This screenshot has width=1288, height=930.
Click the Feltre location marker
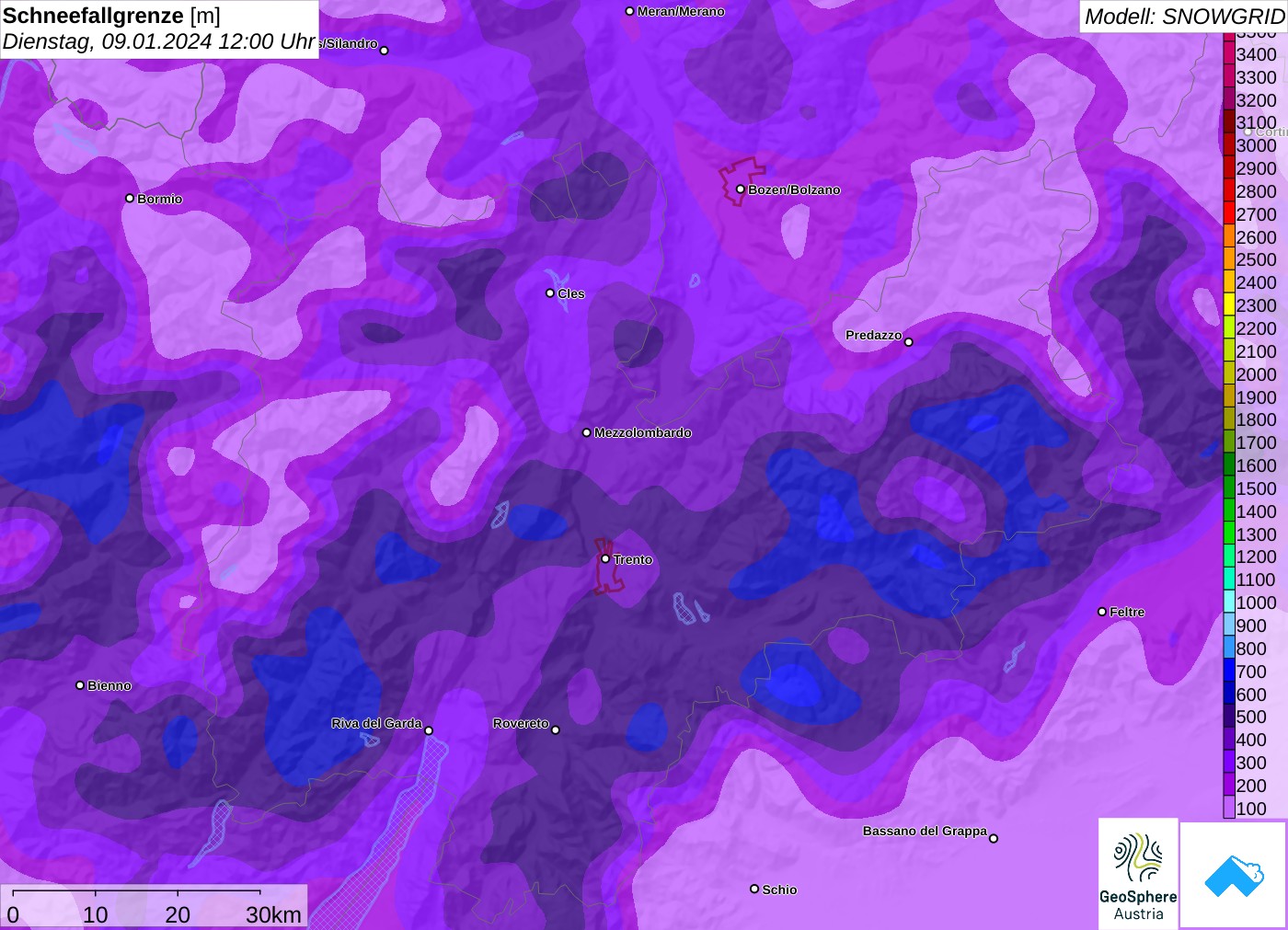[1102, 612]
